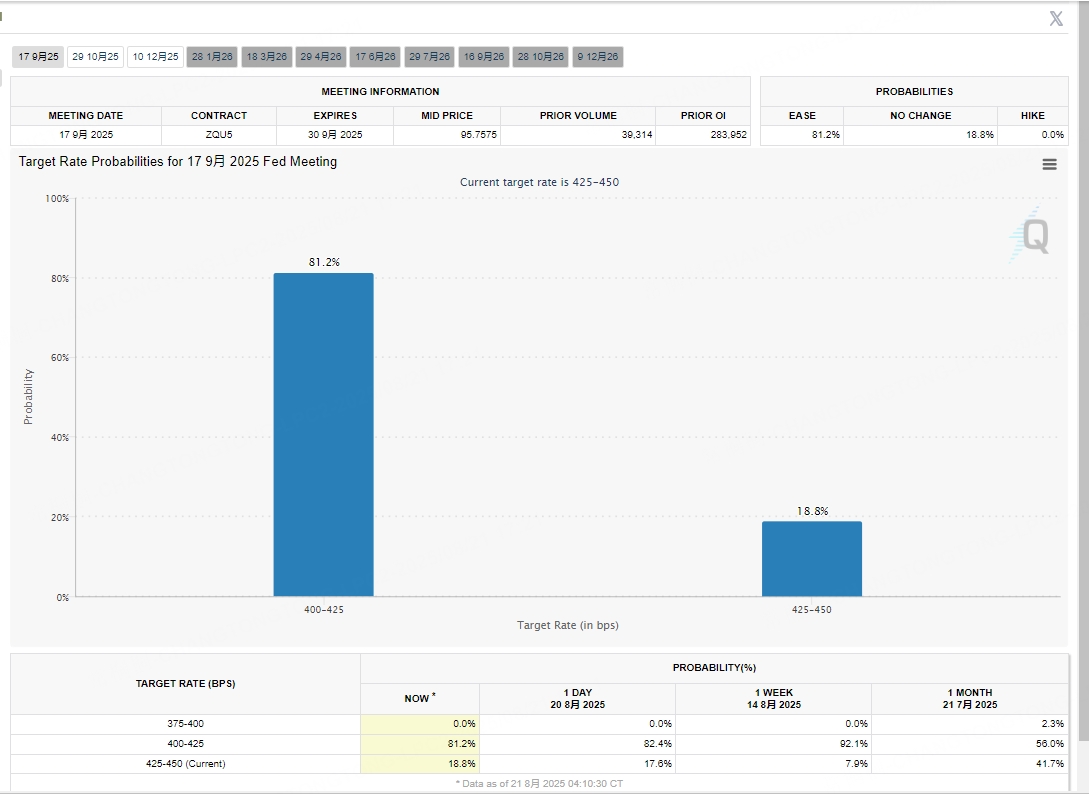The width and height of the screenshot is (1089, 794).
Task: Click the CONTRACT column header
Action: [219, 116]
